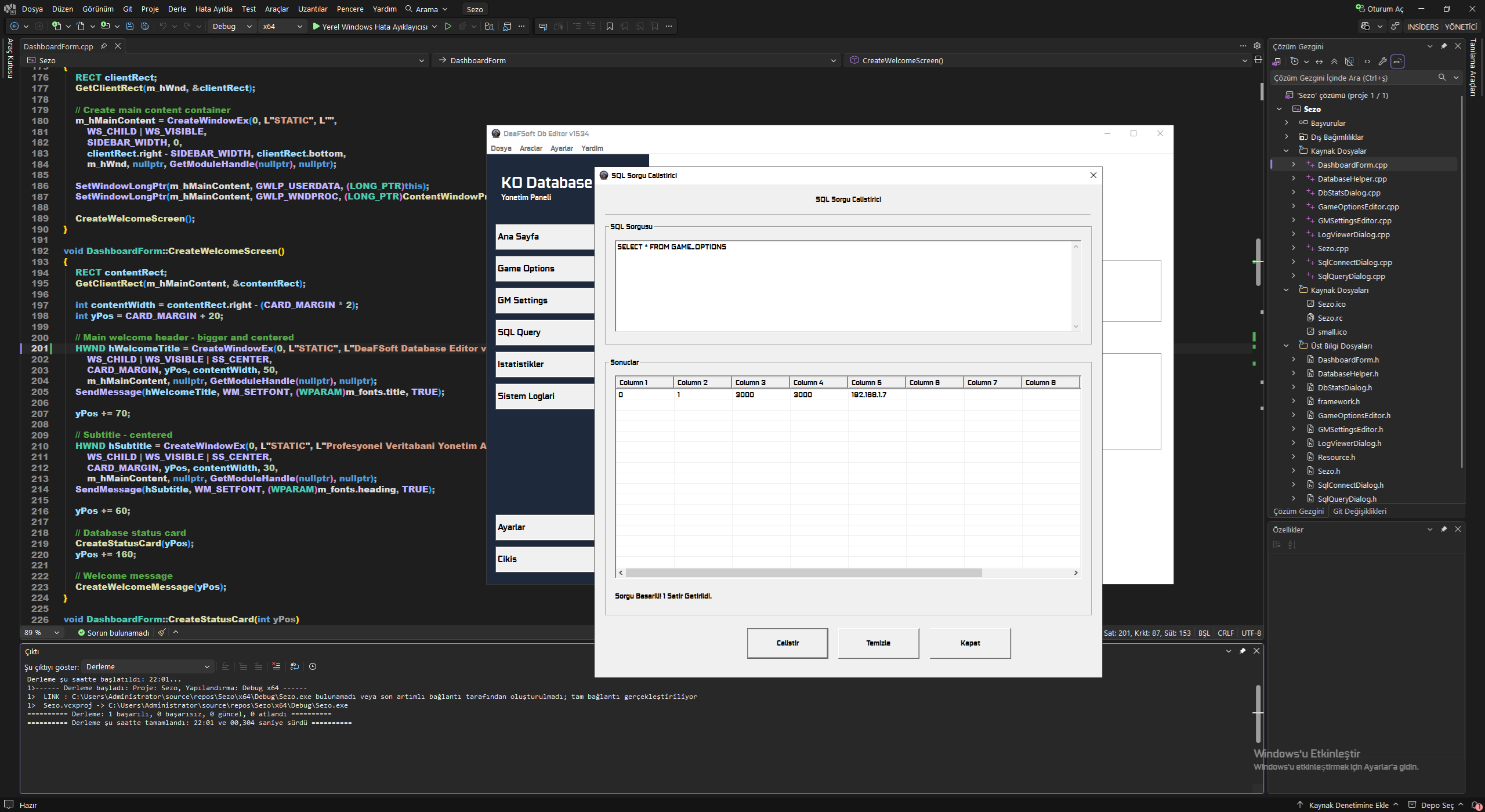Click Collapse All icon in Çözüm Gezgini
The height and width of the screenshot is (812, 1485).
tap(1334, 61)
